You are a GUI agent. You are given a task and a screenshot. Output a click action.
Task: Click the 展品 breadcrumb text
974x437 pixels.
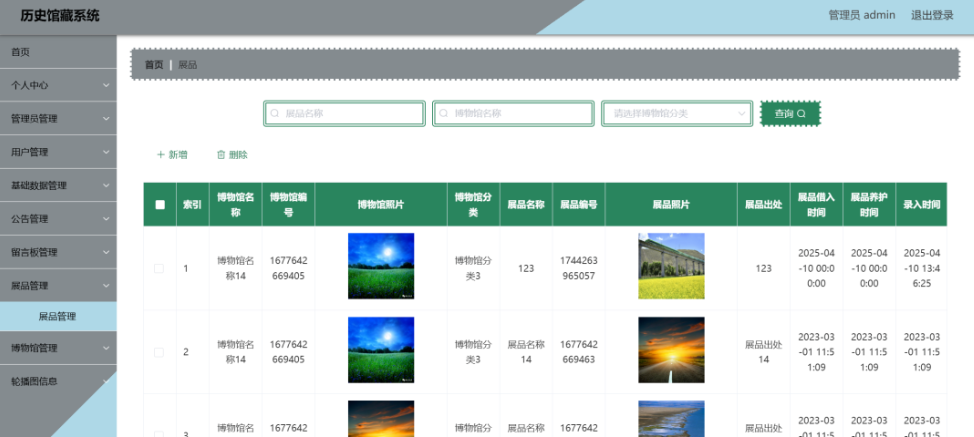coord(188,65)
